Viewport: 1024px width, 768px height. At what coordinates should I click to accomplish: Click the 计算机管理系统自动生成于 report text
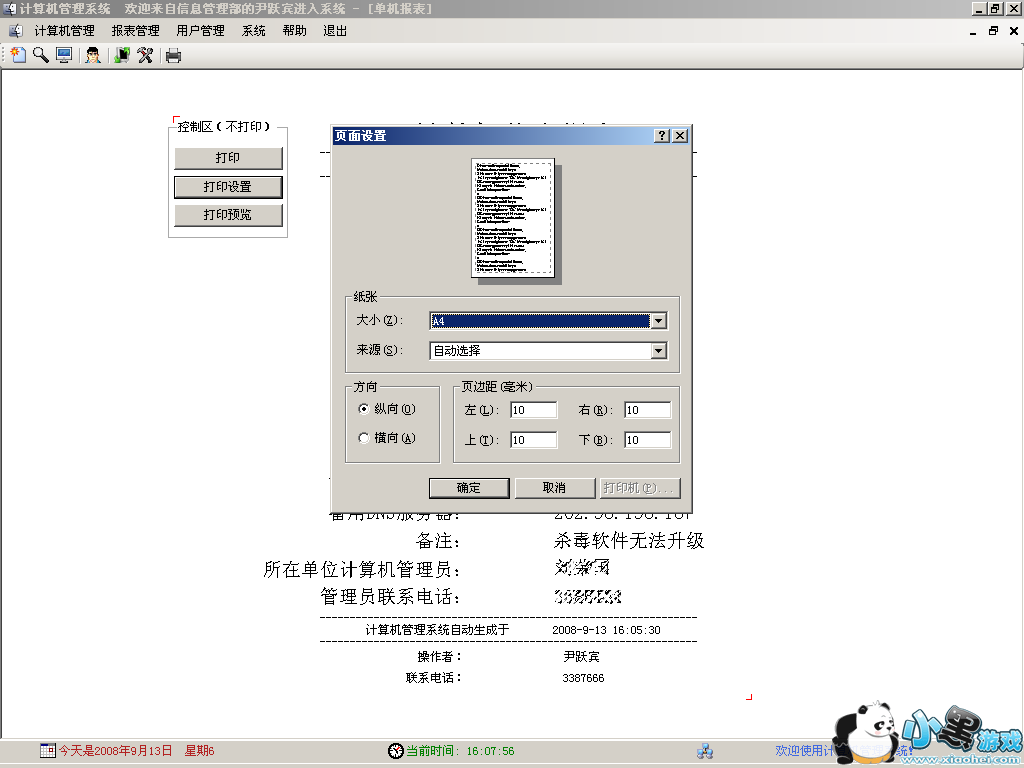coord(437,630)
